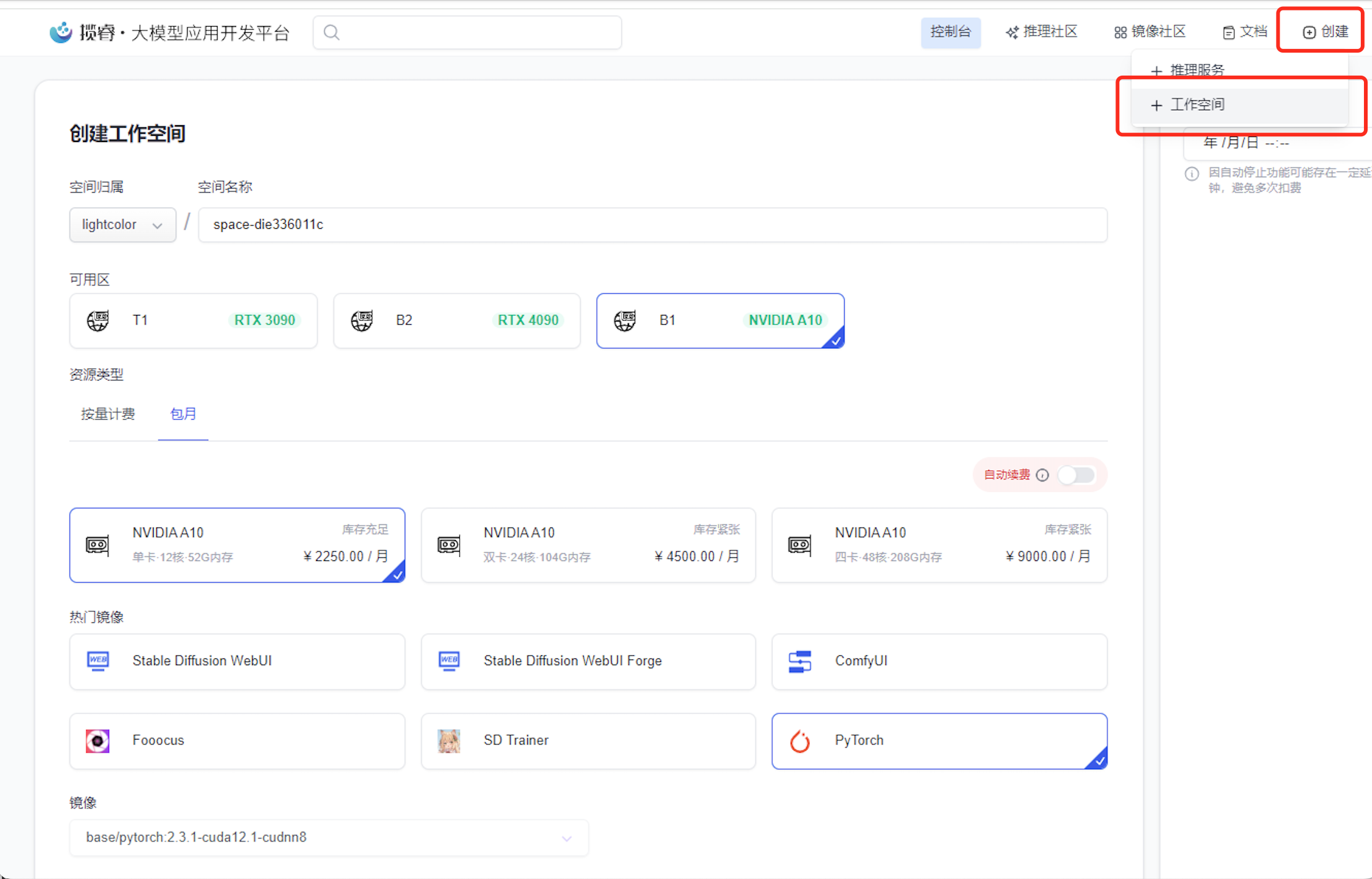Image resolution: width=1372 pixels, height=879 pixels.
Task: Click the top search input field
Action: 467,32
